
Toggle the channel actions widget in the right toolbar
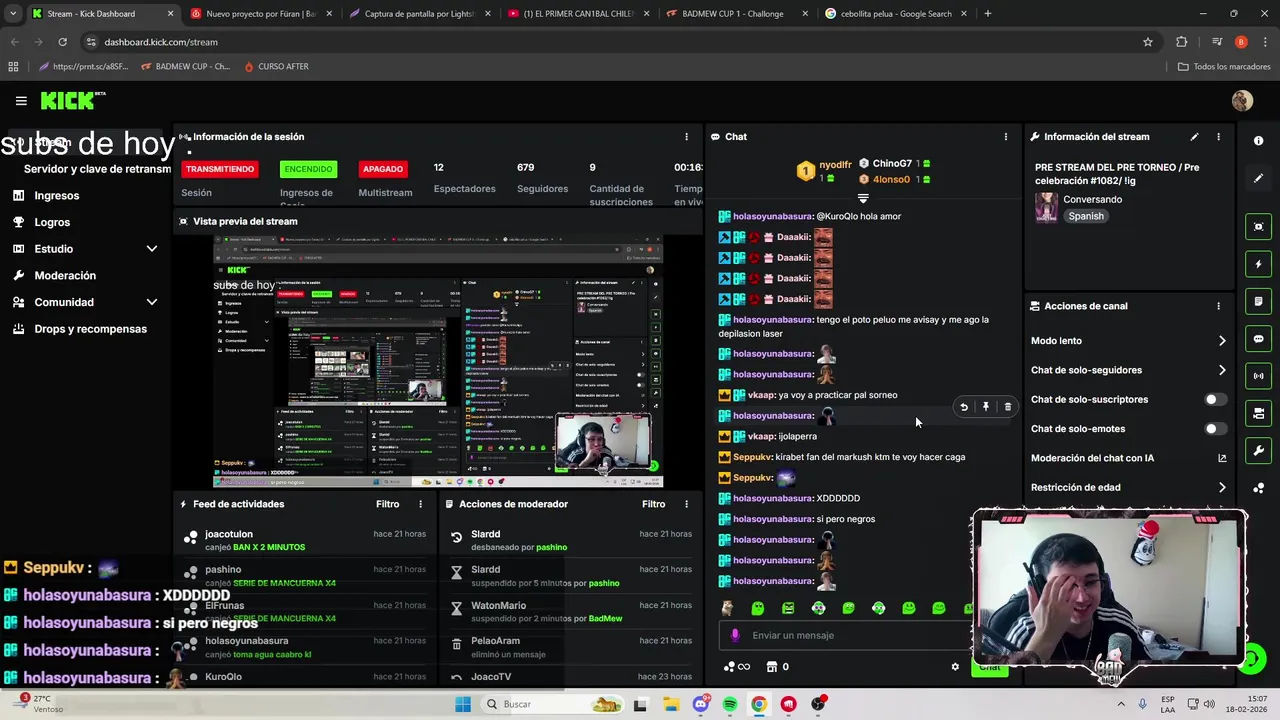pos(1258,413)
